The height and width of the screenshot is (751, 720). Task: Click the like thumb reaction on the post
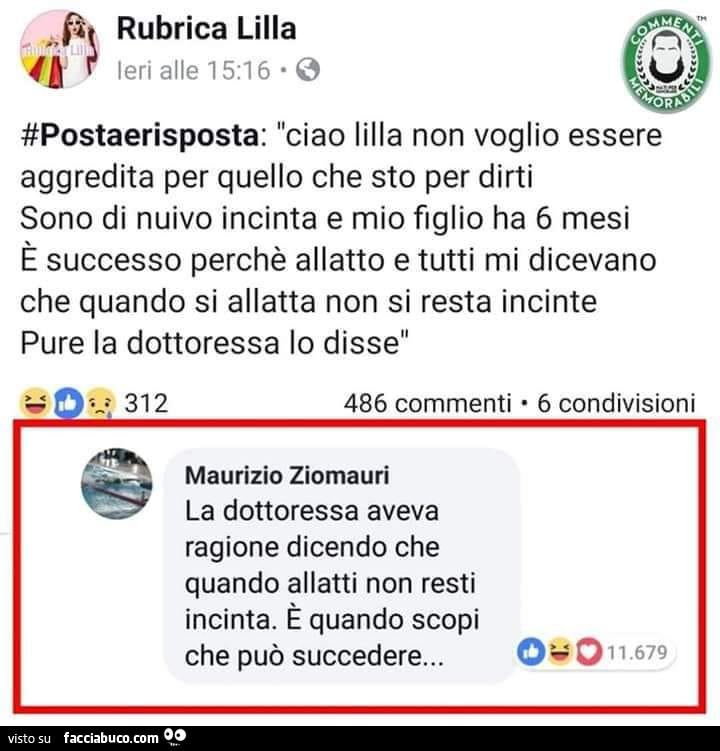[x=68, y=404]
